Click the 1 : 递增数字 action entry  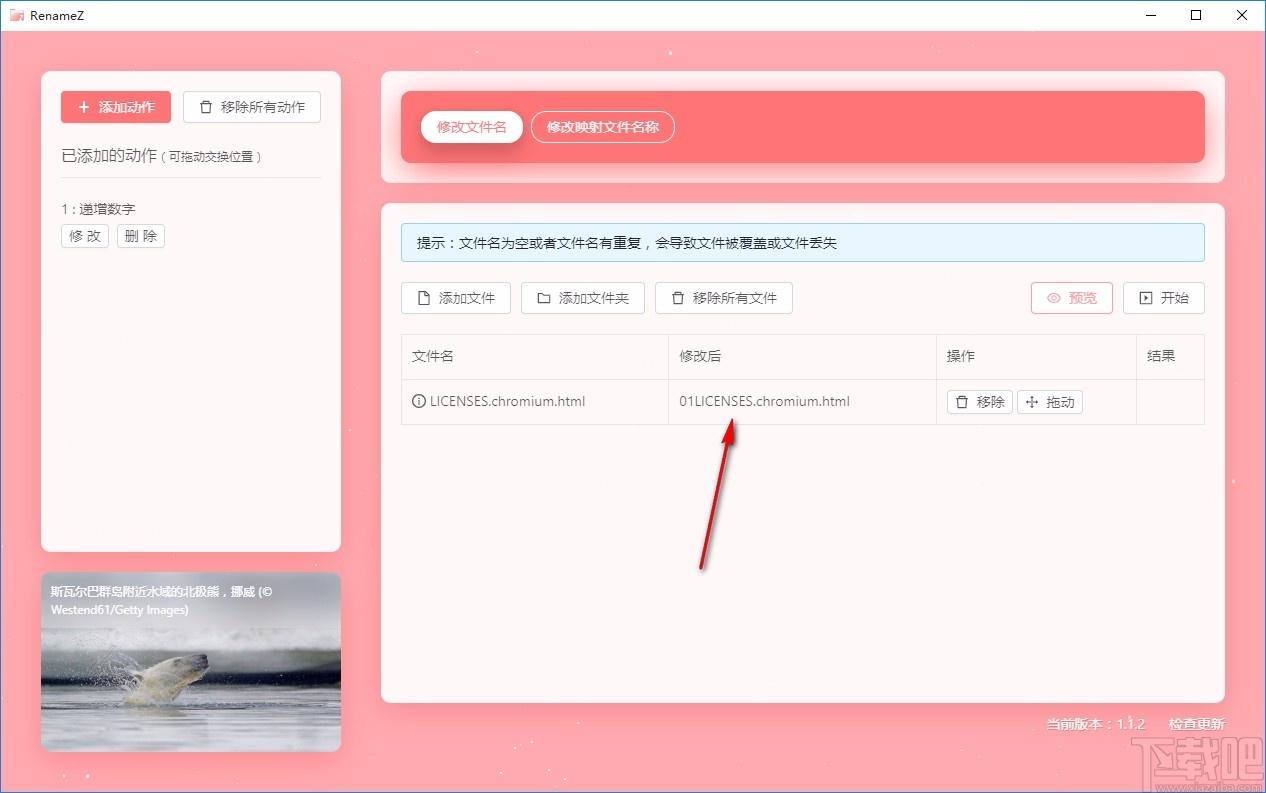click(98, 209)
